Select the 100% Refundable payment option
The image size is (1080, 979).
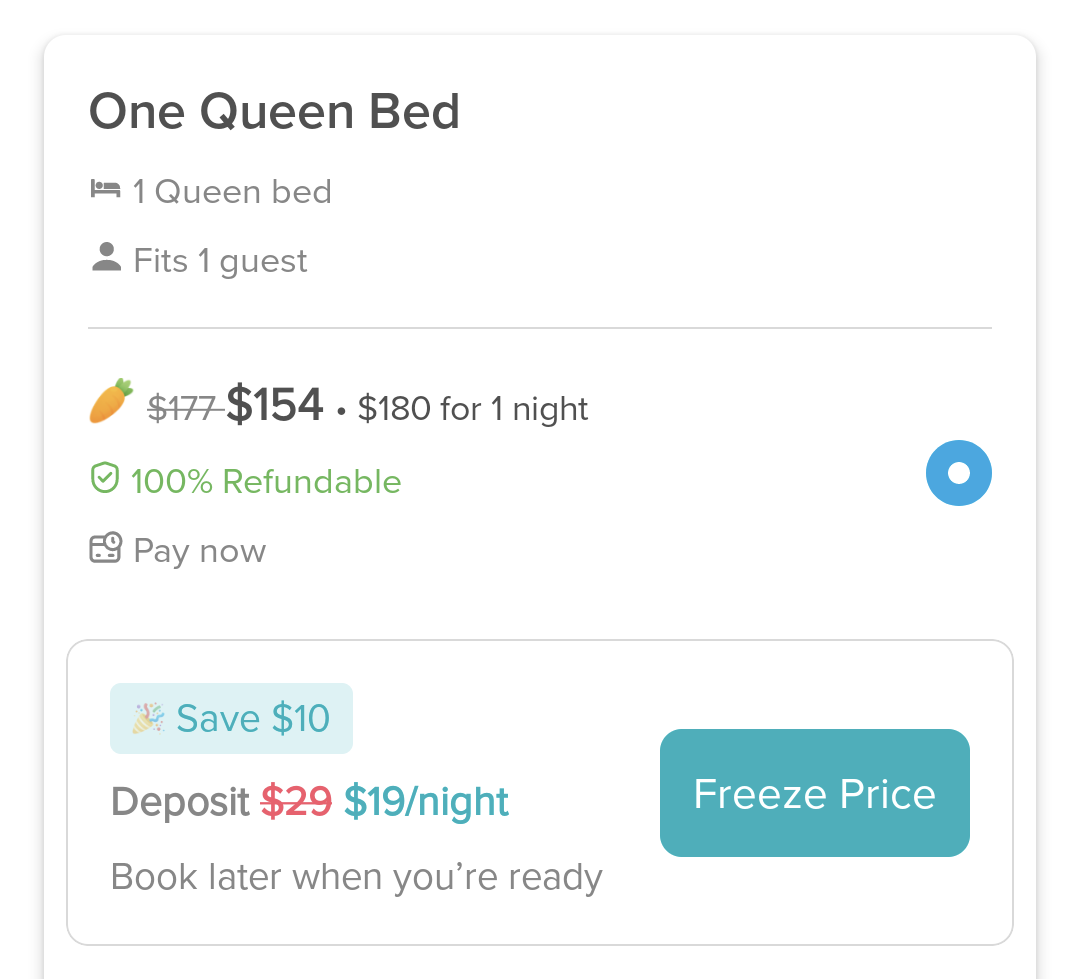click(x=265, y=481)
